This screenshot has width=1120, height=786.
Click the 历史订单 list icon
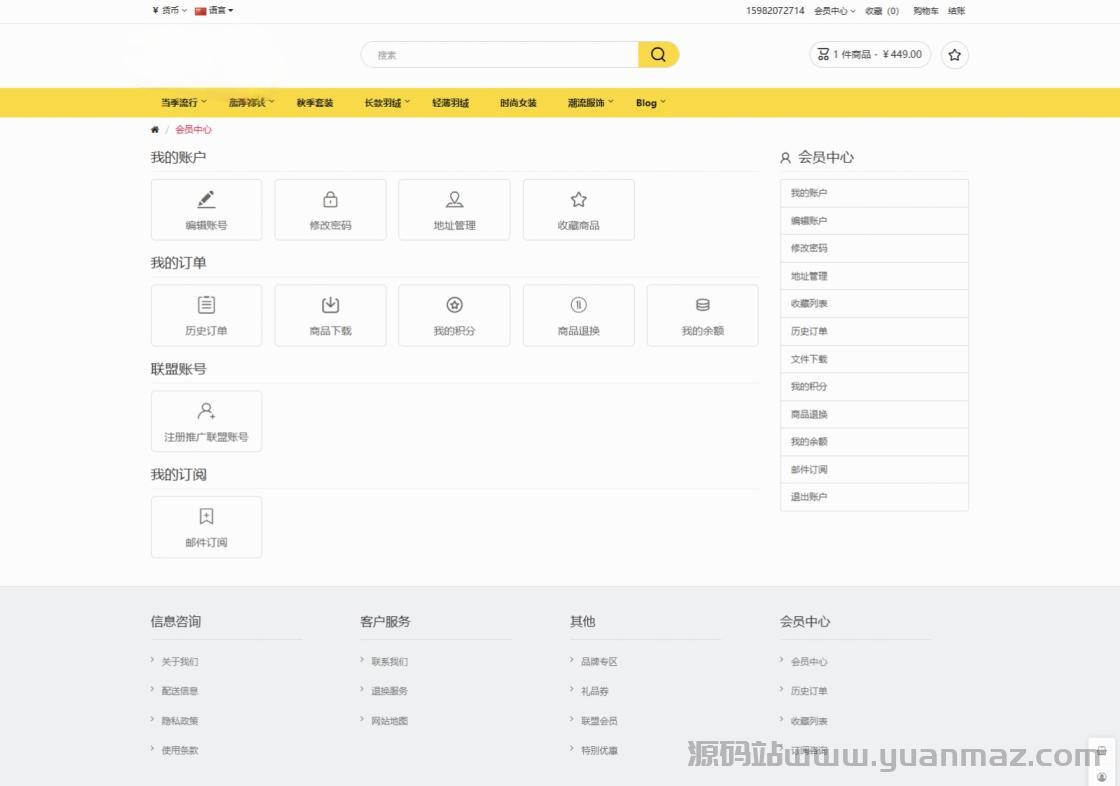tap(206, 305)
